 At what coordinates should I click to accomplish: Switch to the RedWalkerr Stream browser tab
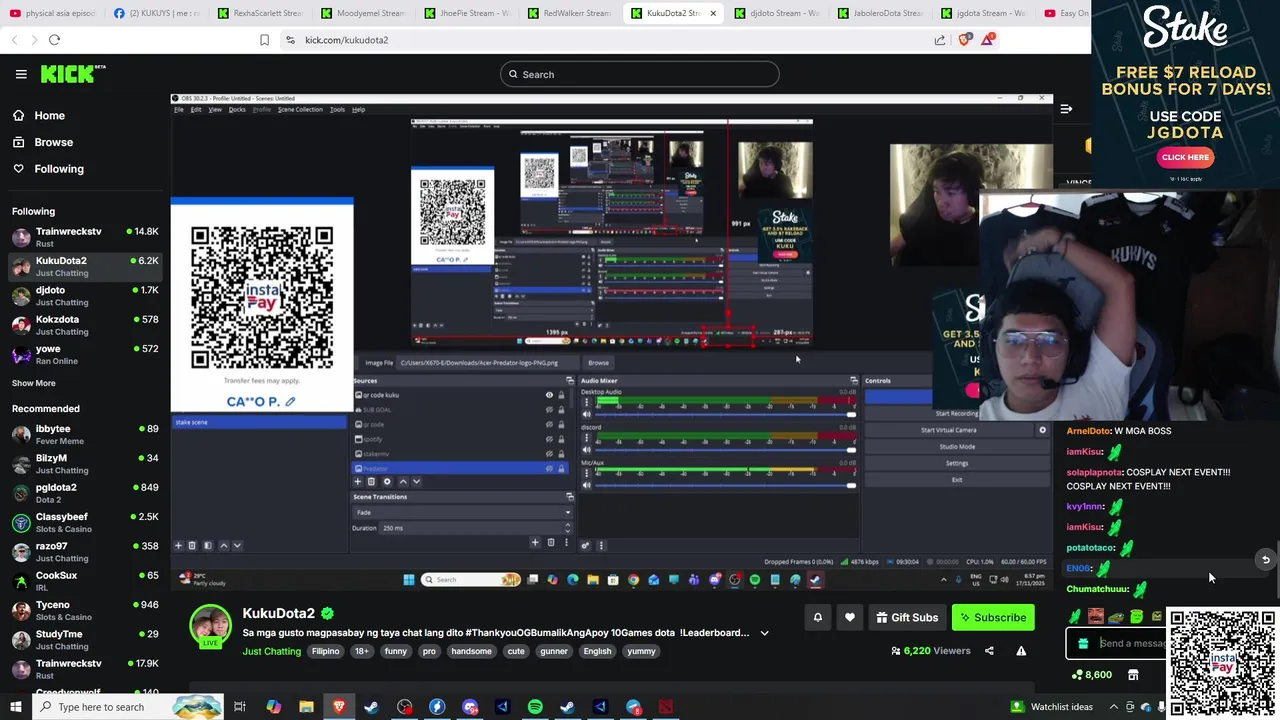567,13
